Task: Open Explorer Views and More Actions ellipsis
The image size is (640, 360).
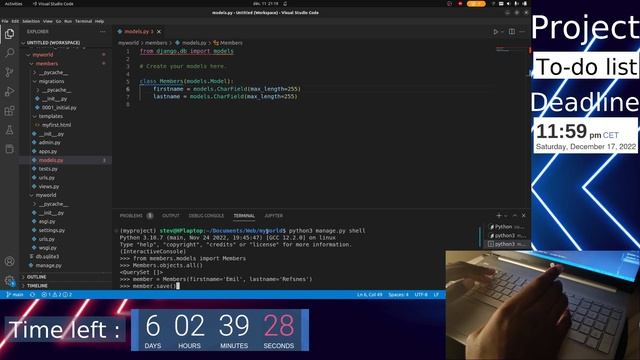Action: pos(102,31)
